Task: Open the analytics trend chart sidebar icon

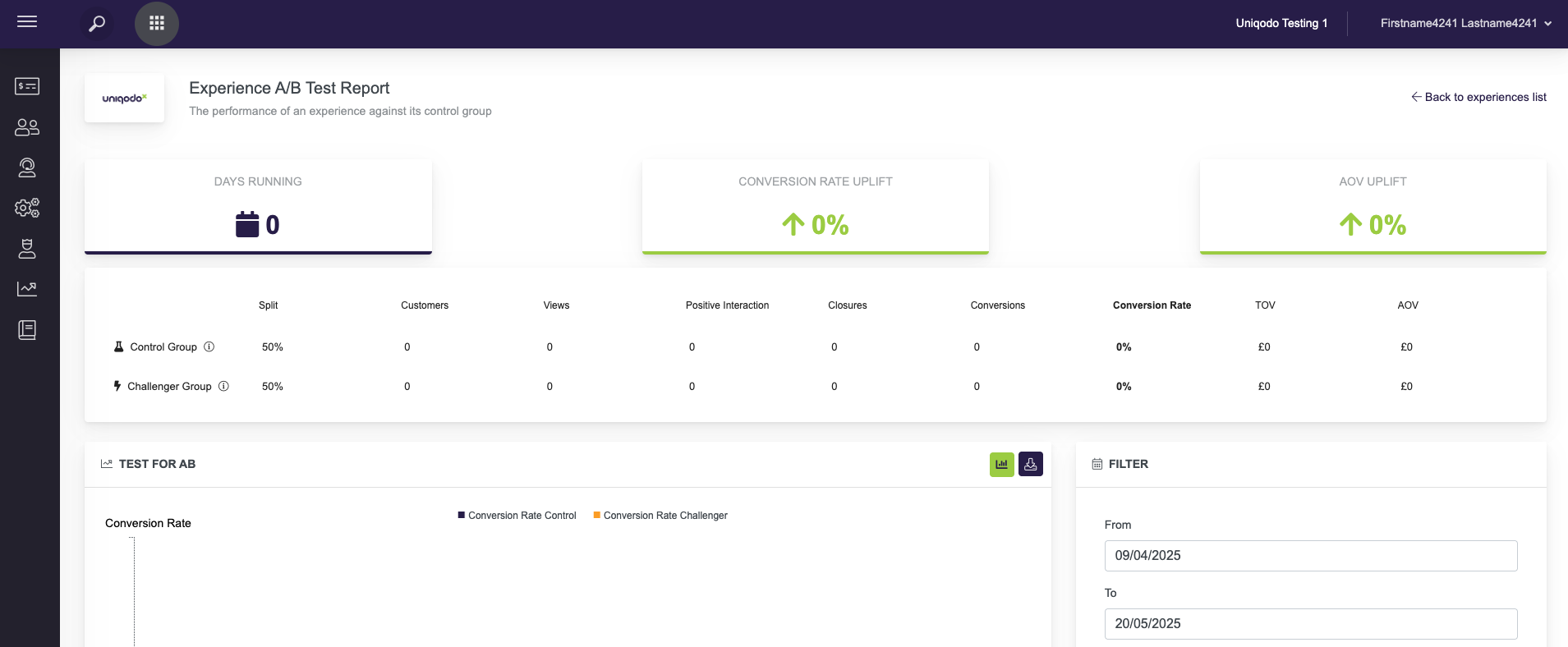Action: click(27, 289)
